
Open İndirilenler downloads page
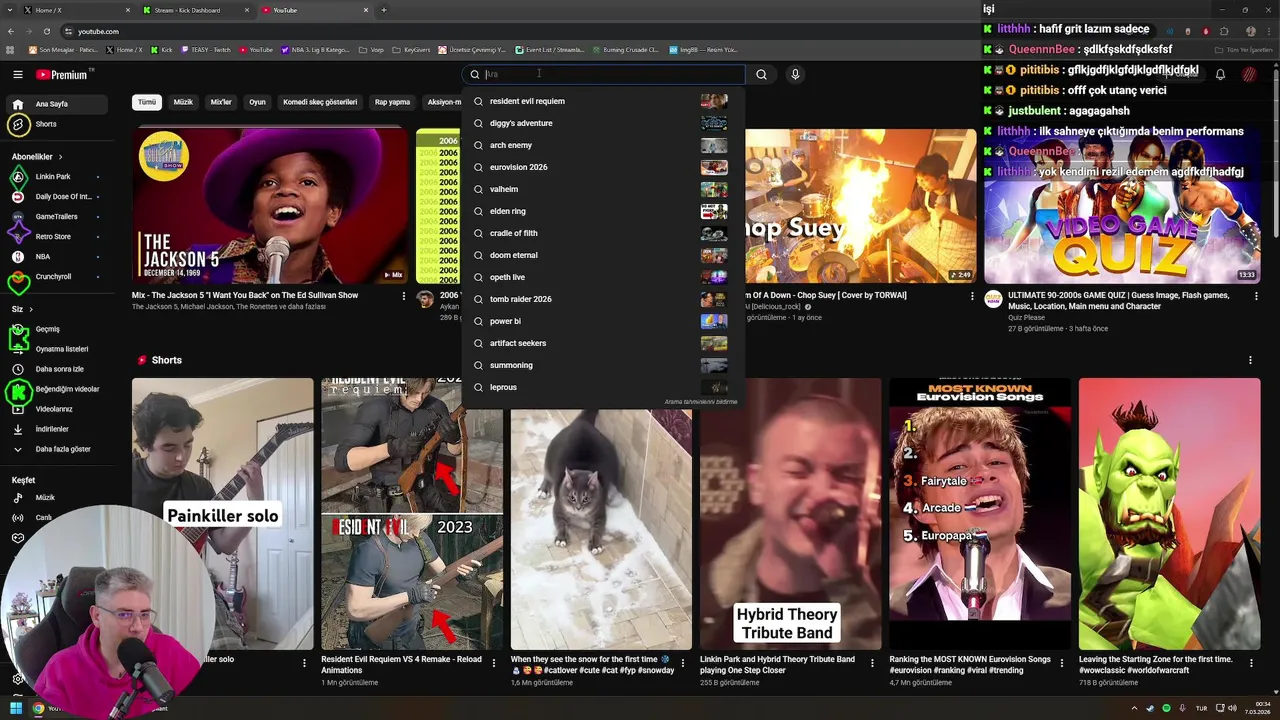(58, 429)
